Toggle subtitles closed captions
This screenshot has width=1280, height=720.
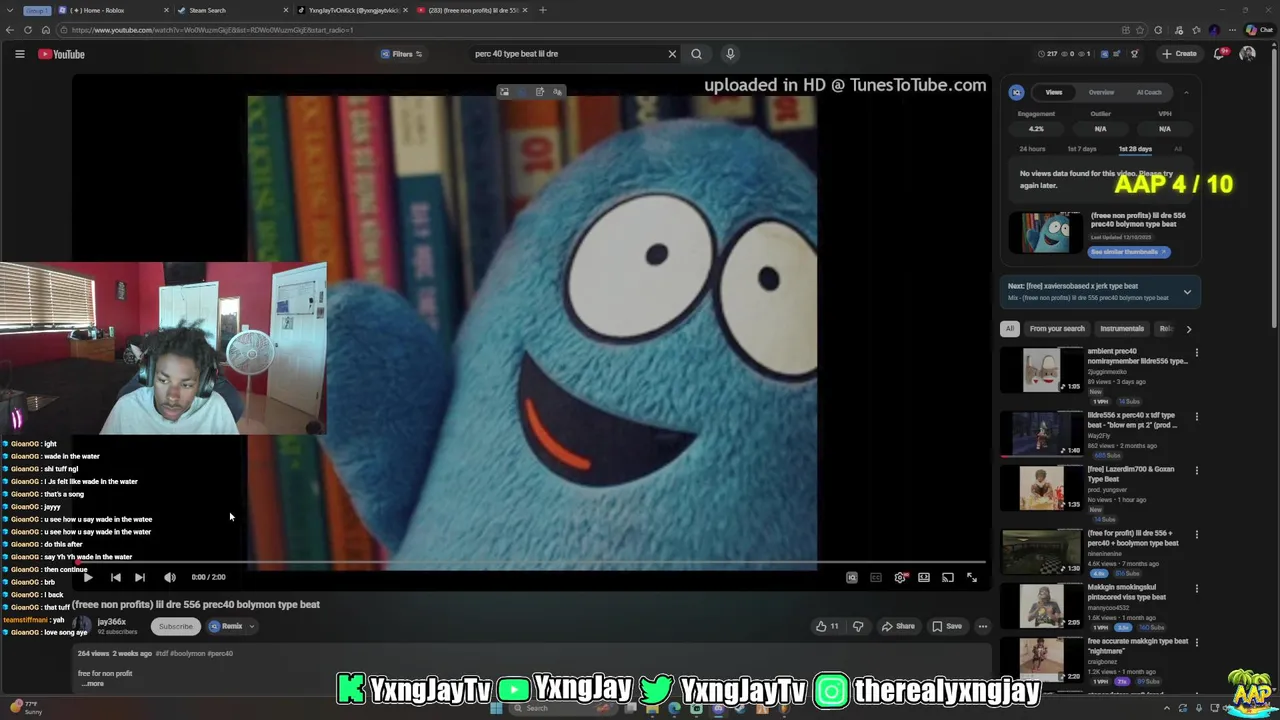(x=876, y=577)
